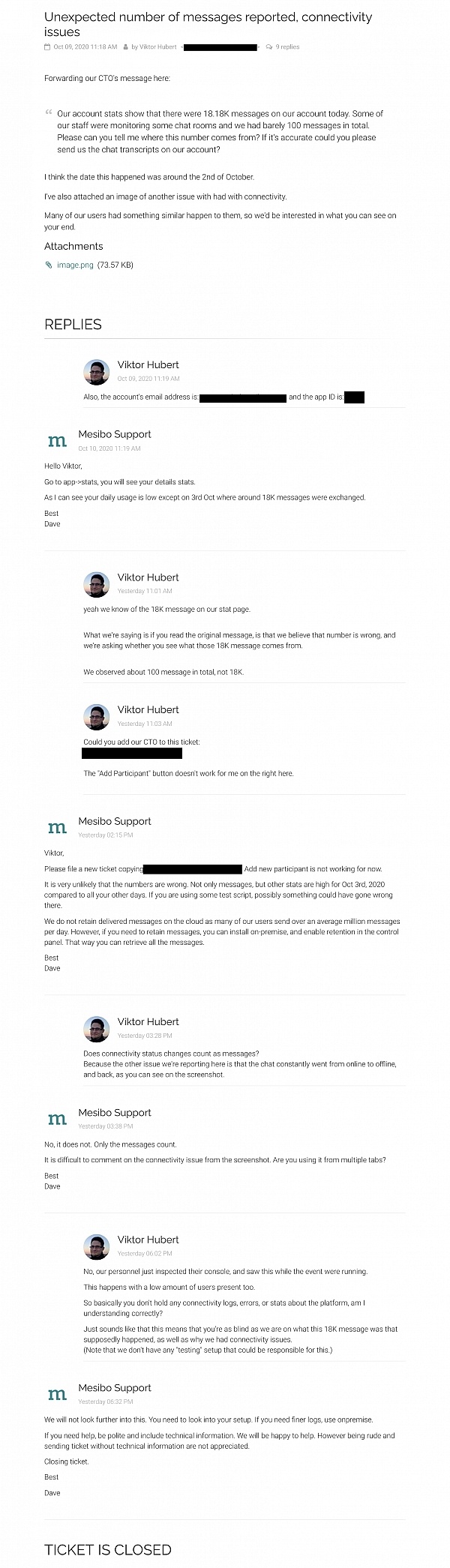Click the "Yesterday 06:32 PM" timestamp

click(x=106, y=1402)
